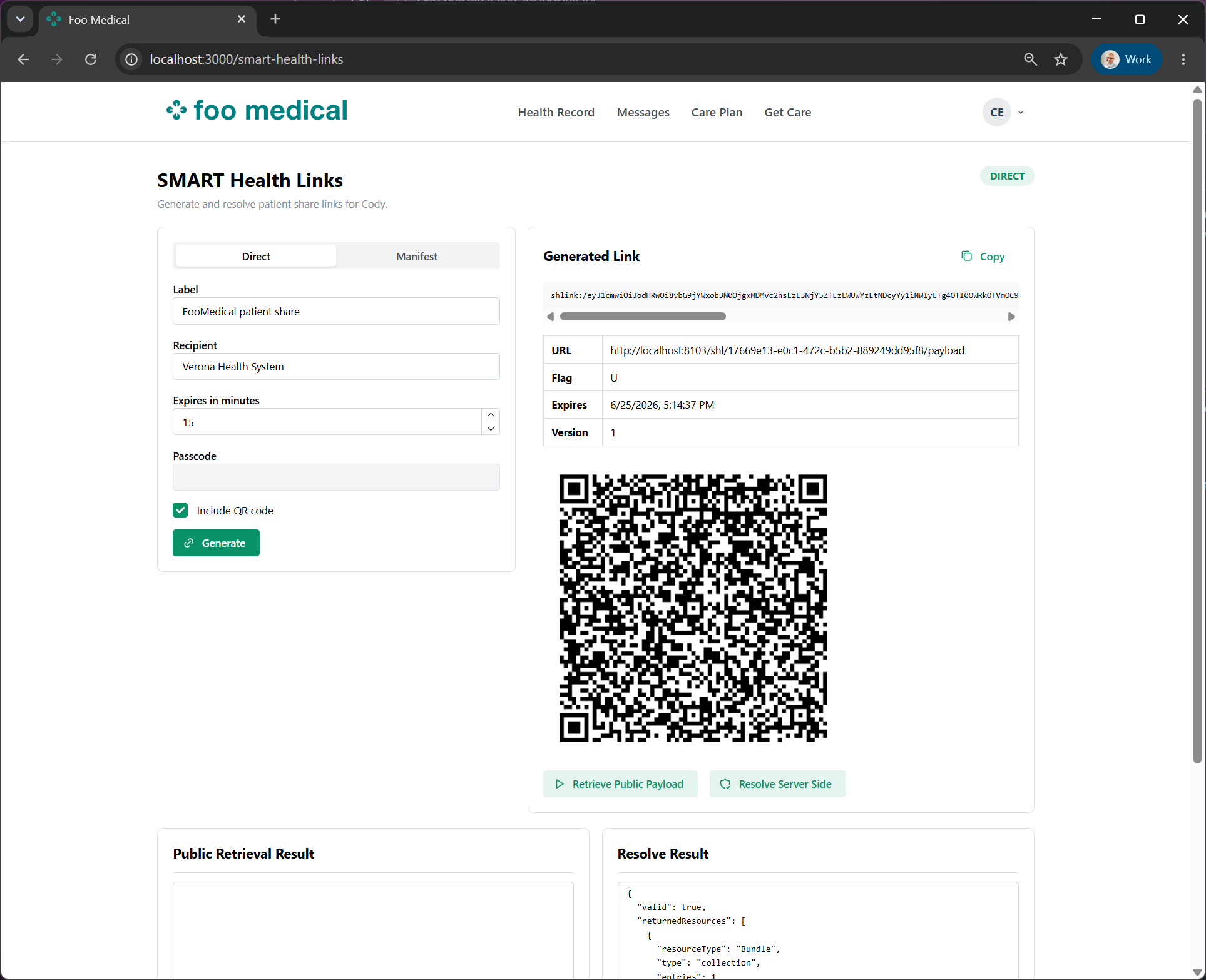The height and width of the screenshot is (980, 1206).
Task: Uncheck the Include QR code checkbox
Action: click(x=180, y=511)
